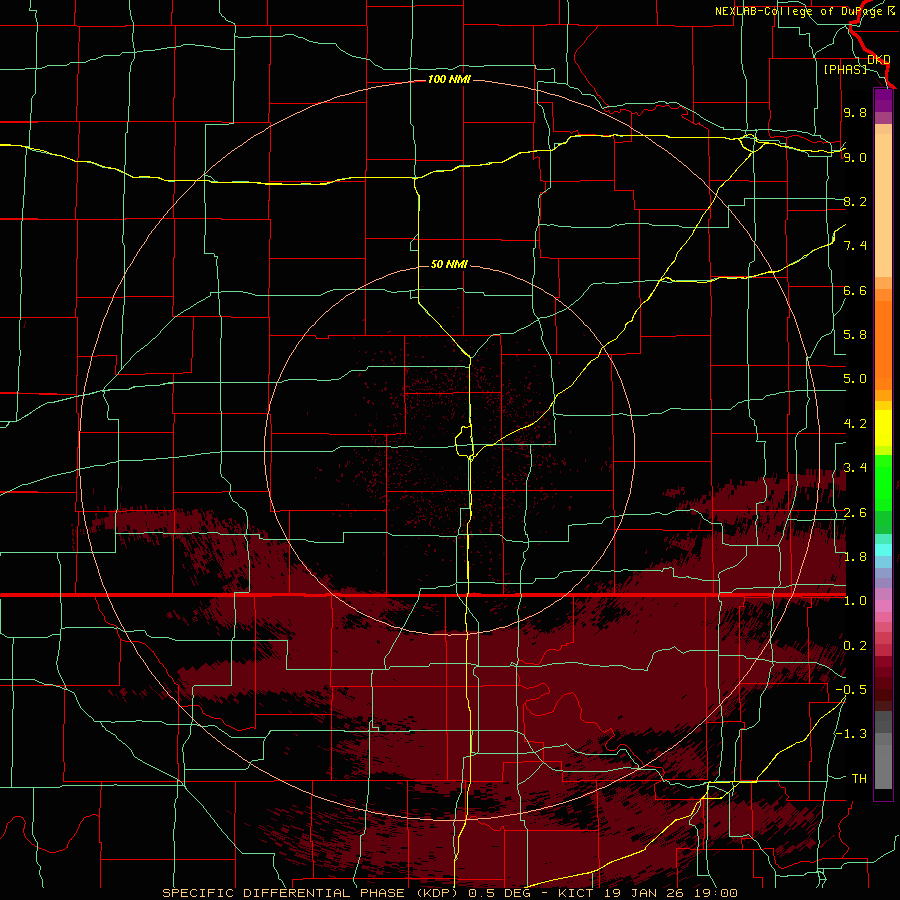Screen dimensions: 900x900
Task: Pick the cyan band of the color scale
Action: [883, 550]
